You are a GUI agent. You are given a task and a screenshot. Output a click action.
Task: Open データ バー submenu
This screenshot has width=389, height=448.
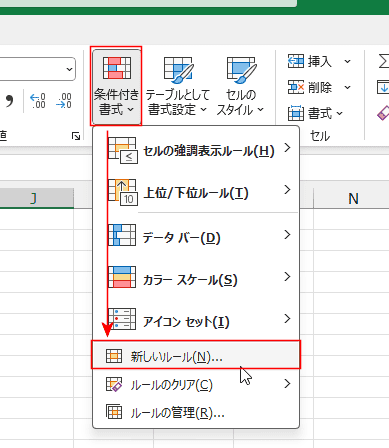point(196,237)
